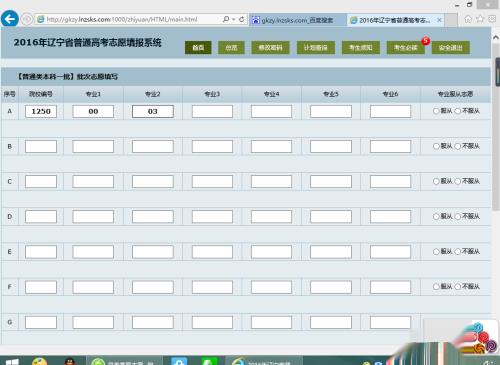Switch to the 2016年辽宁省普通高考 tab
The image size is (500, 365).
395,20
